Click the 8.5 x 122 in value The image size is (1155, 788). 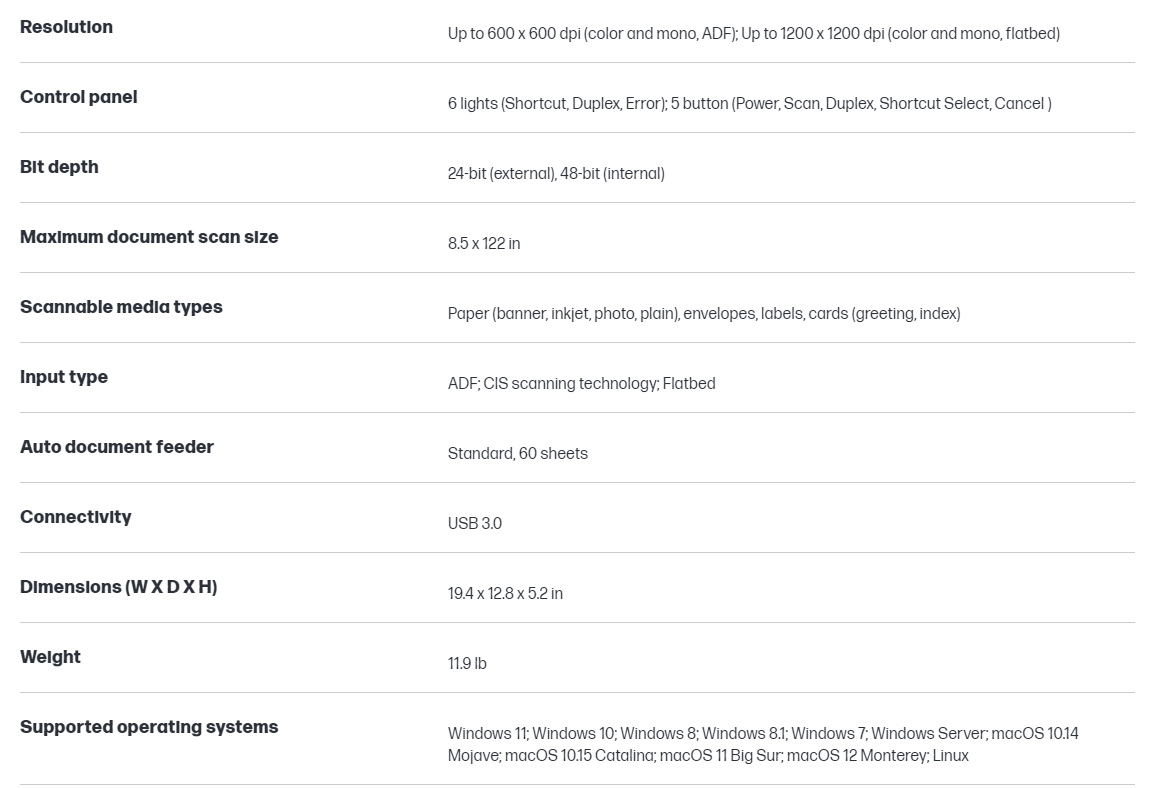coord(483,243)
